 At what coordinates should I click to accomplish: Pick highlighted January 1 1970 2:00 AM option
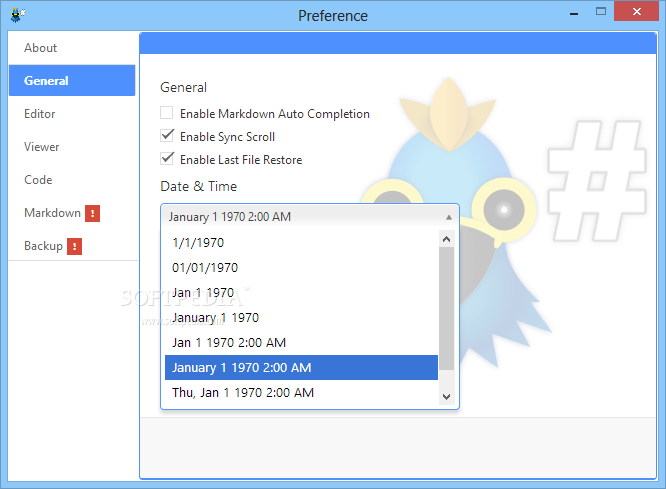pos(301,367)
